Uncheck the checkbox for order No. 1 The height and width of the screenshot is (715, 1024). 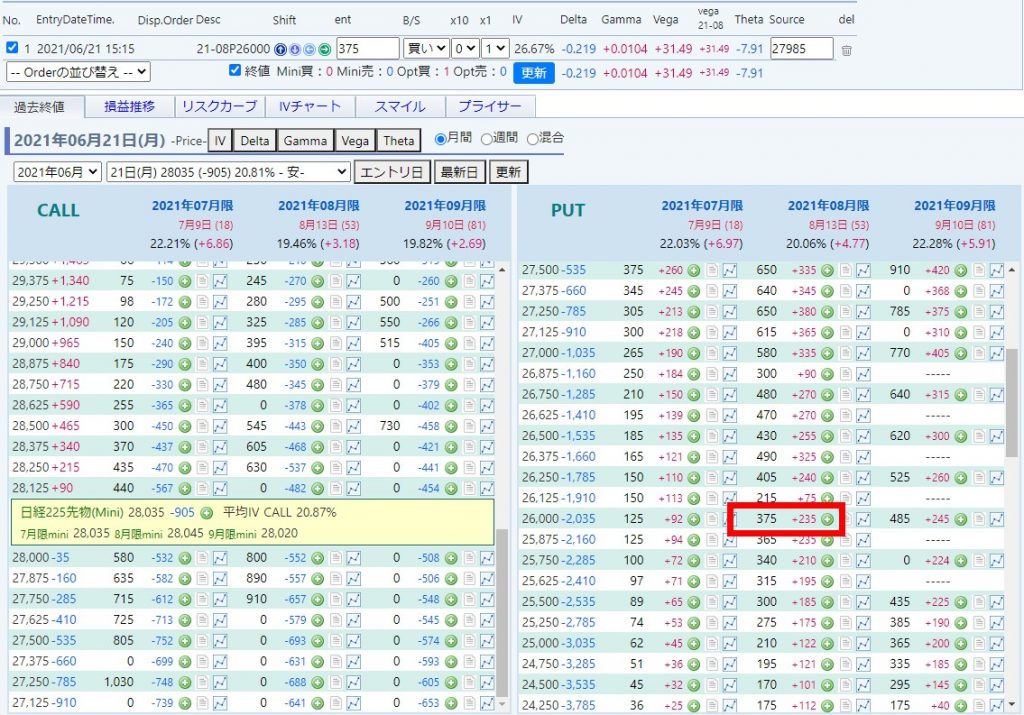[12, 48]
